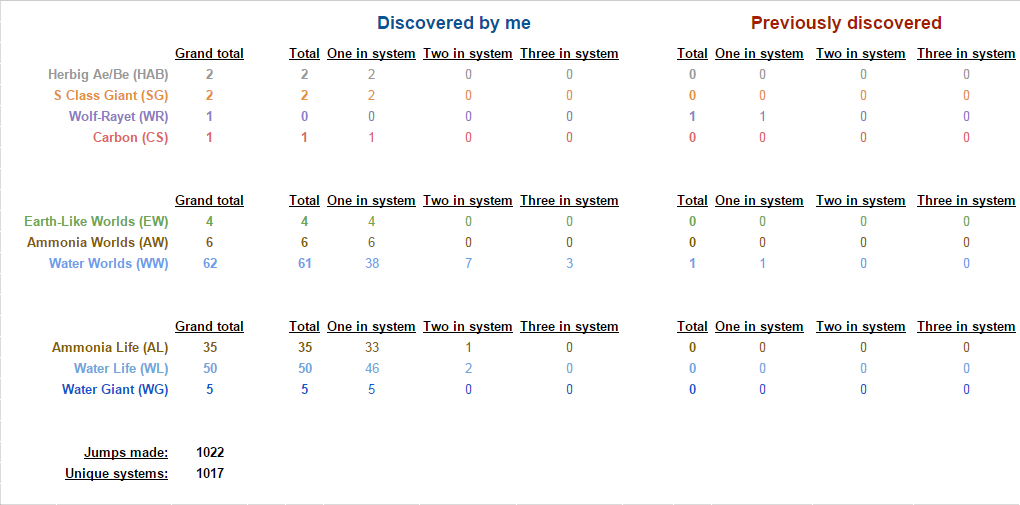Screen dimensions: 1020x505
Task: Select the Ammonia Worlds (AW) label
Action: [98, 243]
